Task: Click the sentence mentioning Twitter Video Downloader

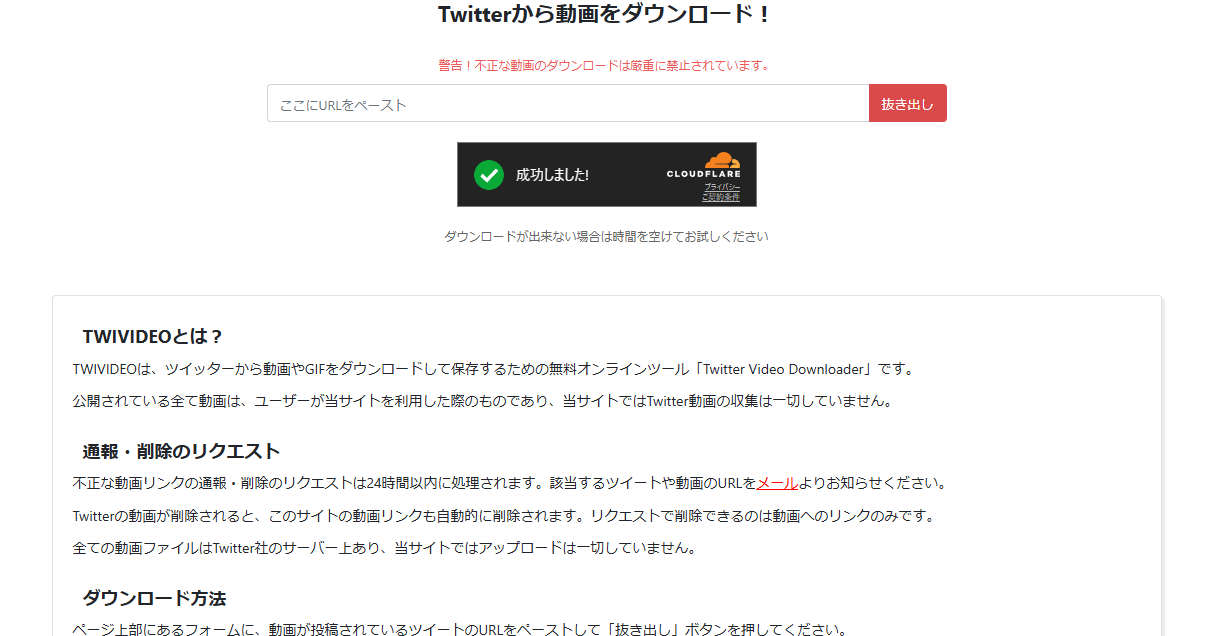Action: 494,369
